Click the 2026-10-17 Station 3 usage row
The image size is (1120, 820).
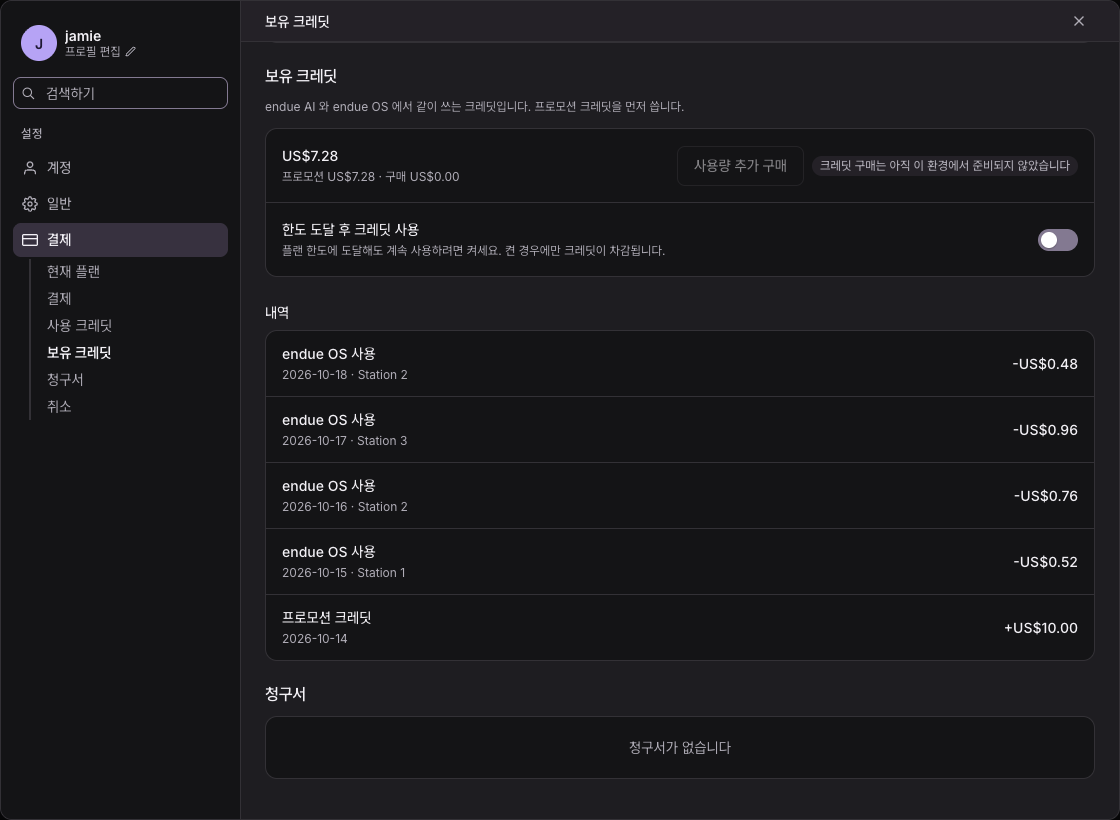(679, 430)
